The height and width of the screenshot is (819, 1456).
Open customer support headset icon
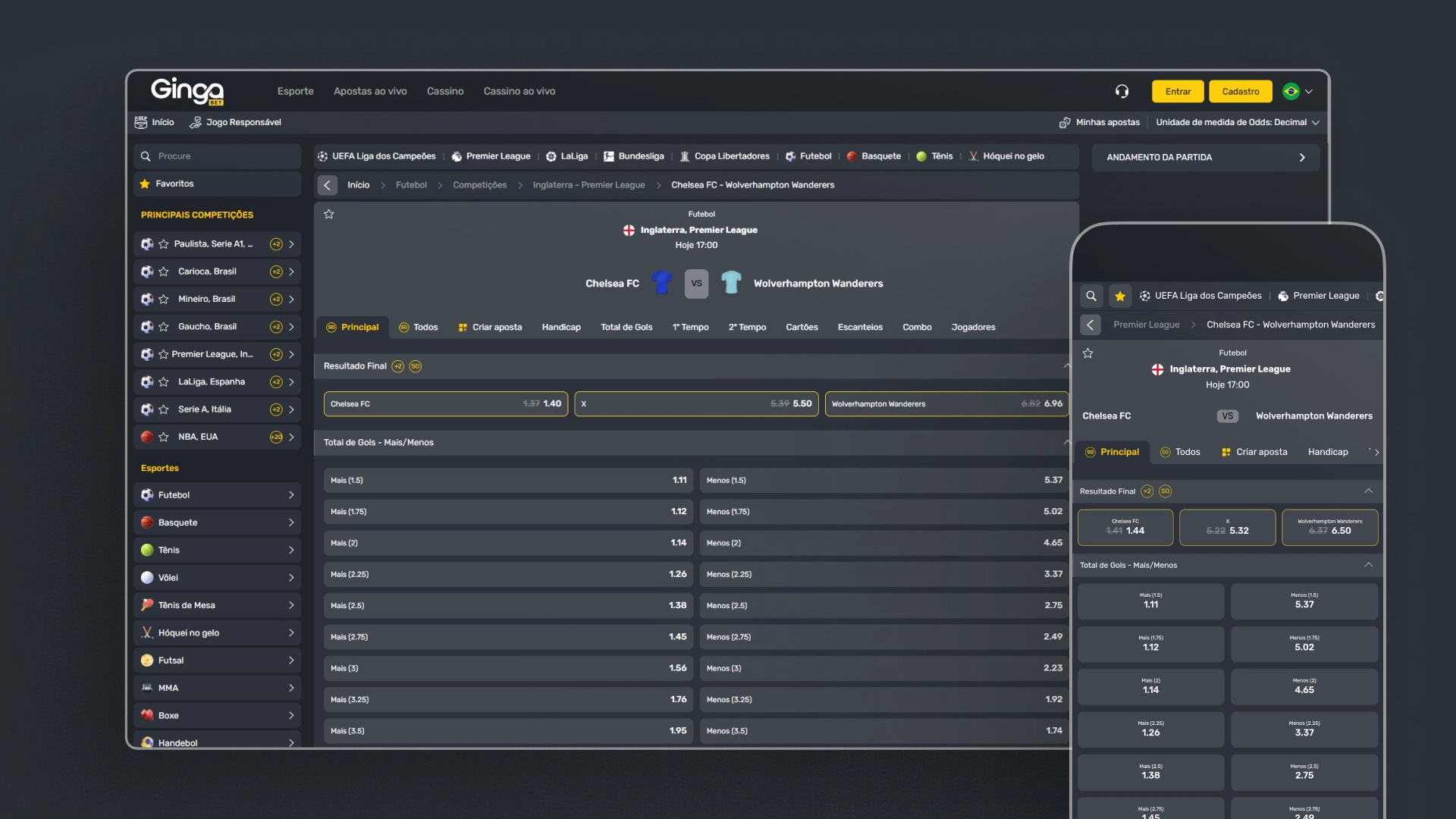(x=1122, y=92)
